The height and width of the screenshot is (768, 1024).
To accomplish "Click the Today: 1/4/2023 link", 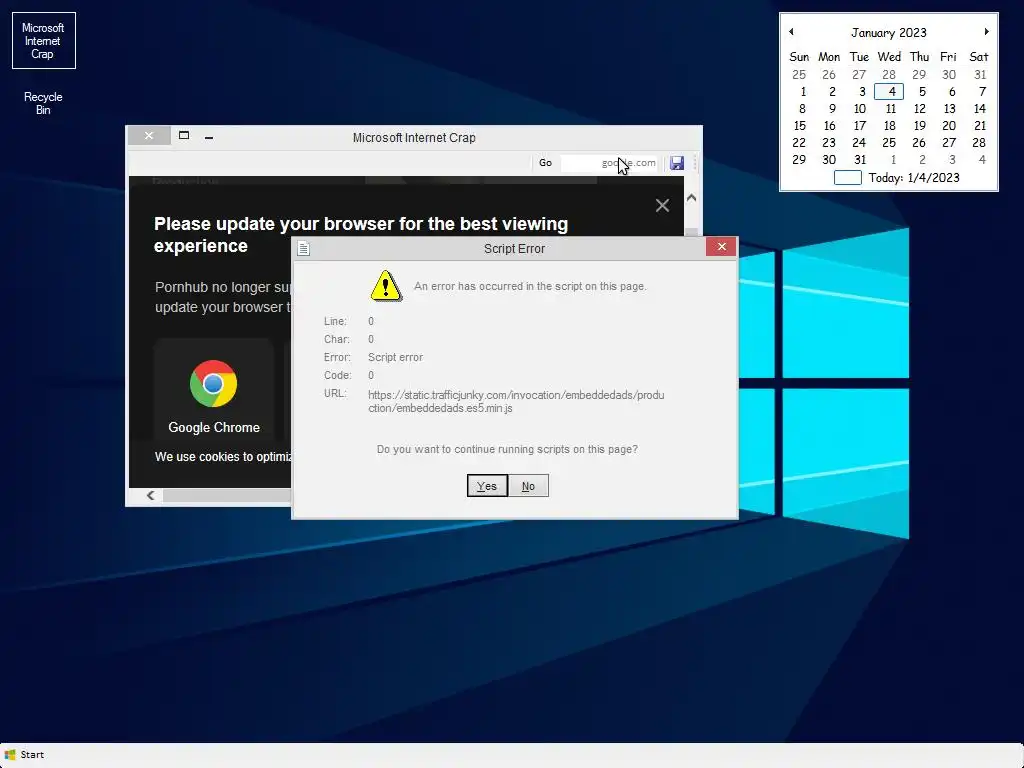I will [914, 178].
